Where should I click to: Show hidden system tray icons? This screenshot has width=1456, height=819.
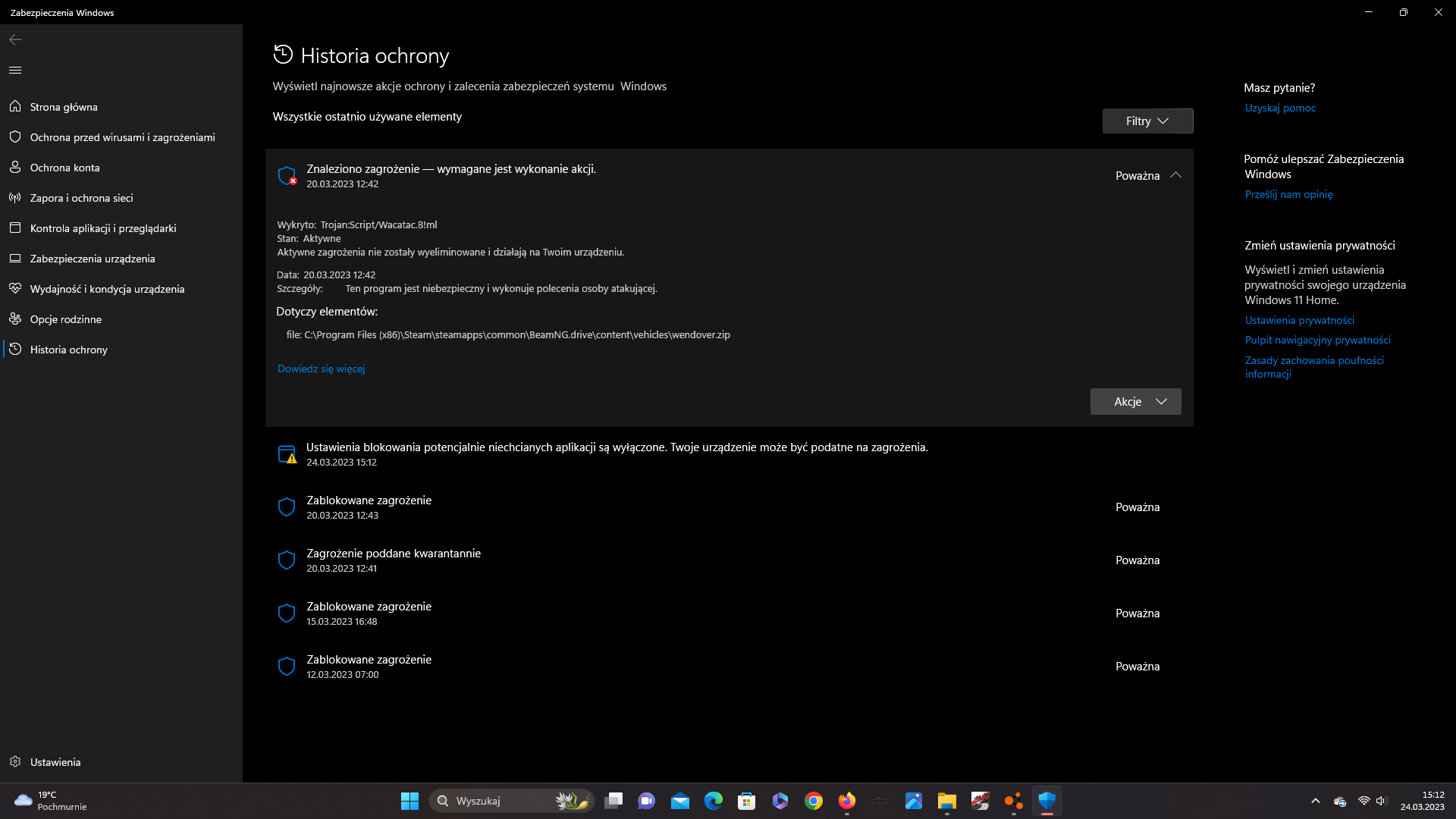(x=1316, y=801)
